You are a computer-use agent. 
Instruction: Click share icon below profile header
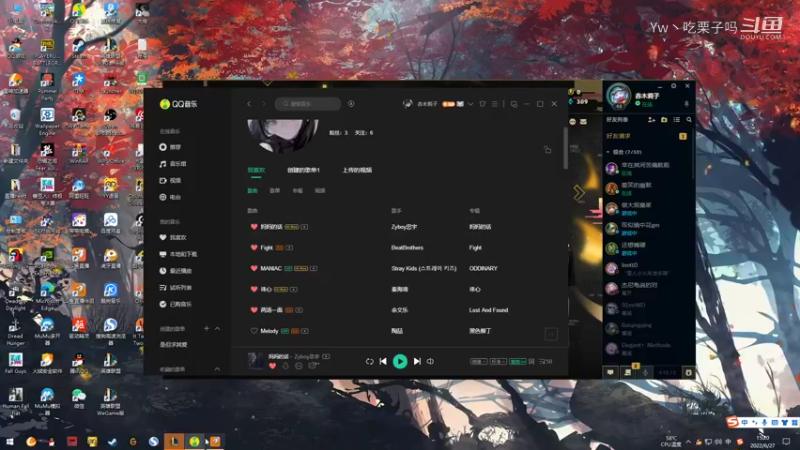pyautogui.click(x=547, y=149)
